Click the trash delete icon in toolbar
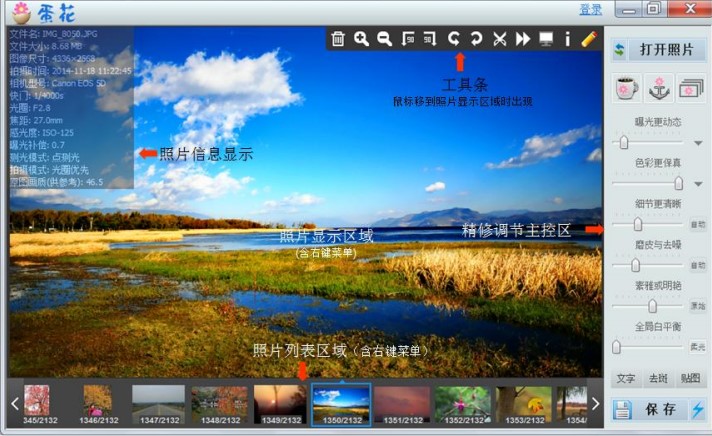Image resolution: width=712 pixels, height=436 pixels. (338, 39)
